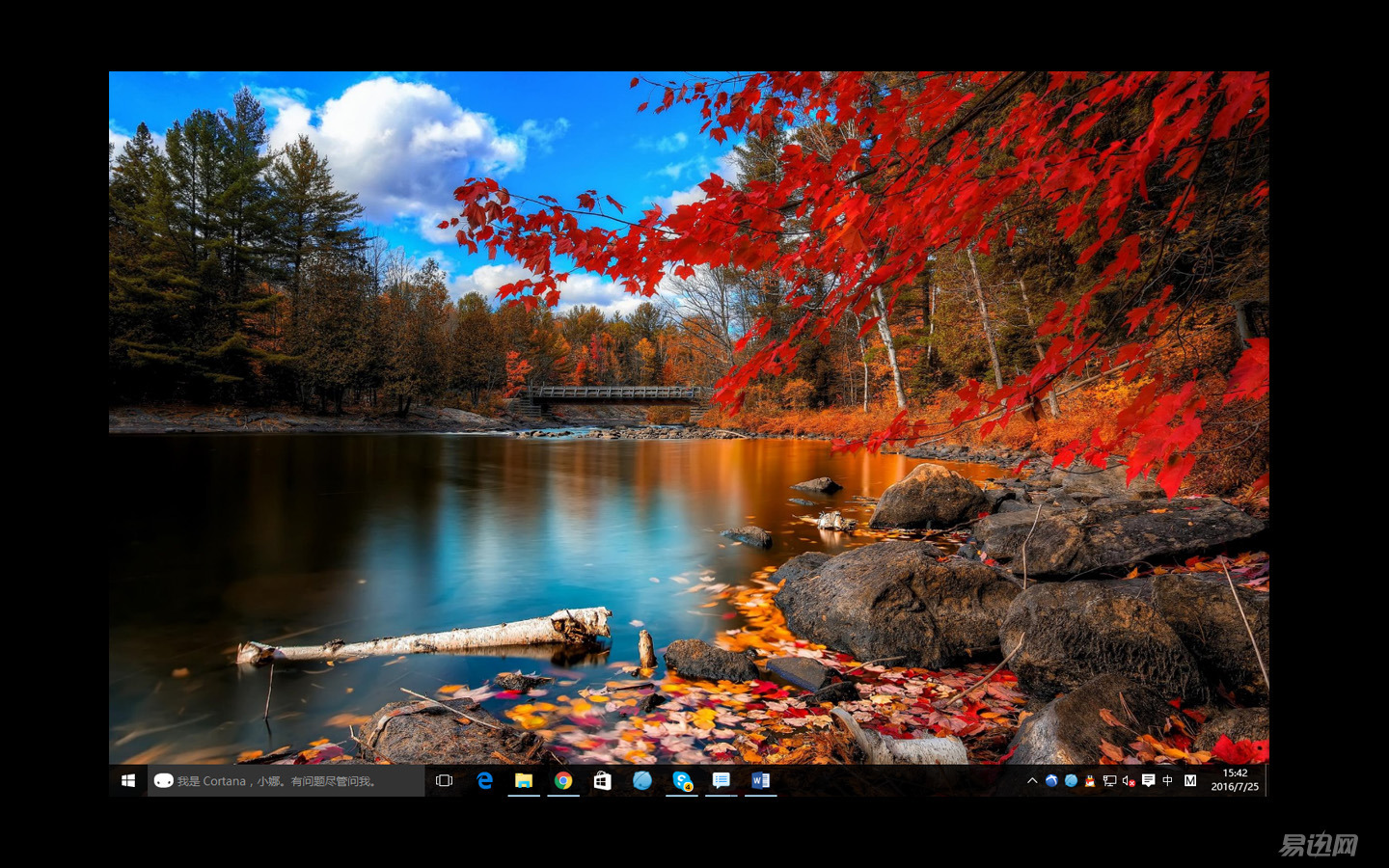Open the Action Center notifications
Viewport: 1389px width, 868px height.
pyautogui.click(x=1148, y=781)
